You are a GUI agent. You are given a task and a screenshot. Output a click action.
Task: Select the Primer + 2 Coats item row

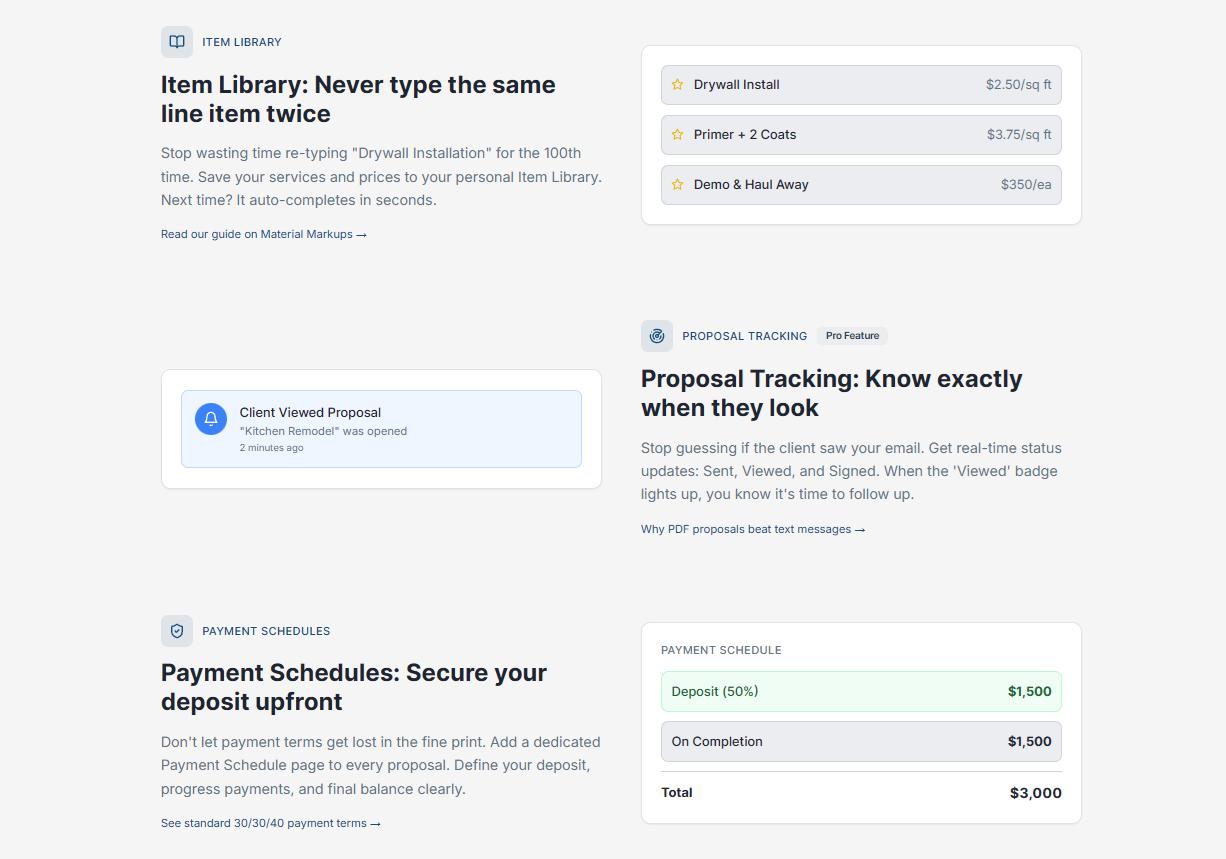point(861,135)
